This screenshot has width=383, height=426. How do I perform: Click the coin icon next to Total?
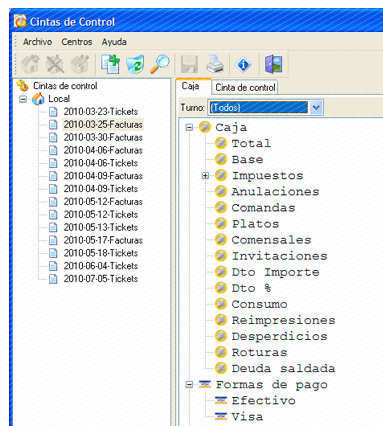pos(221,143)
